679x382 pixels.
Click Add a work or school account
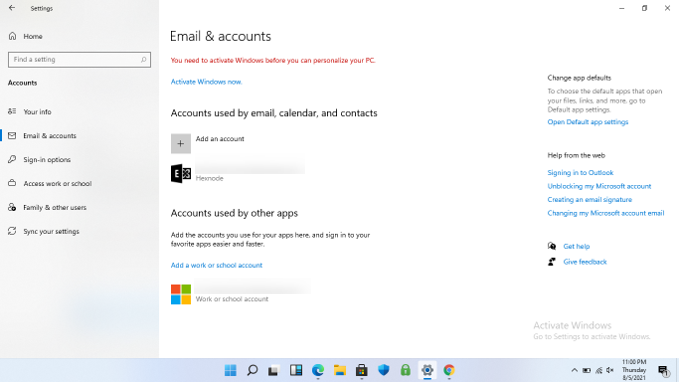click(x=217, y=265)
